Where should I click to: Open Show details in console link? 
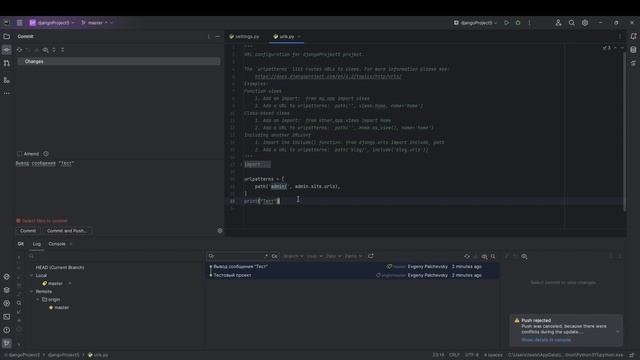click(546, 340)
